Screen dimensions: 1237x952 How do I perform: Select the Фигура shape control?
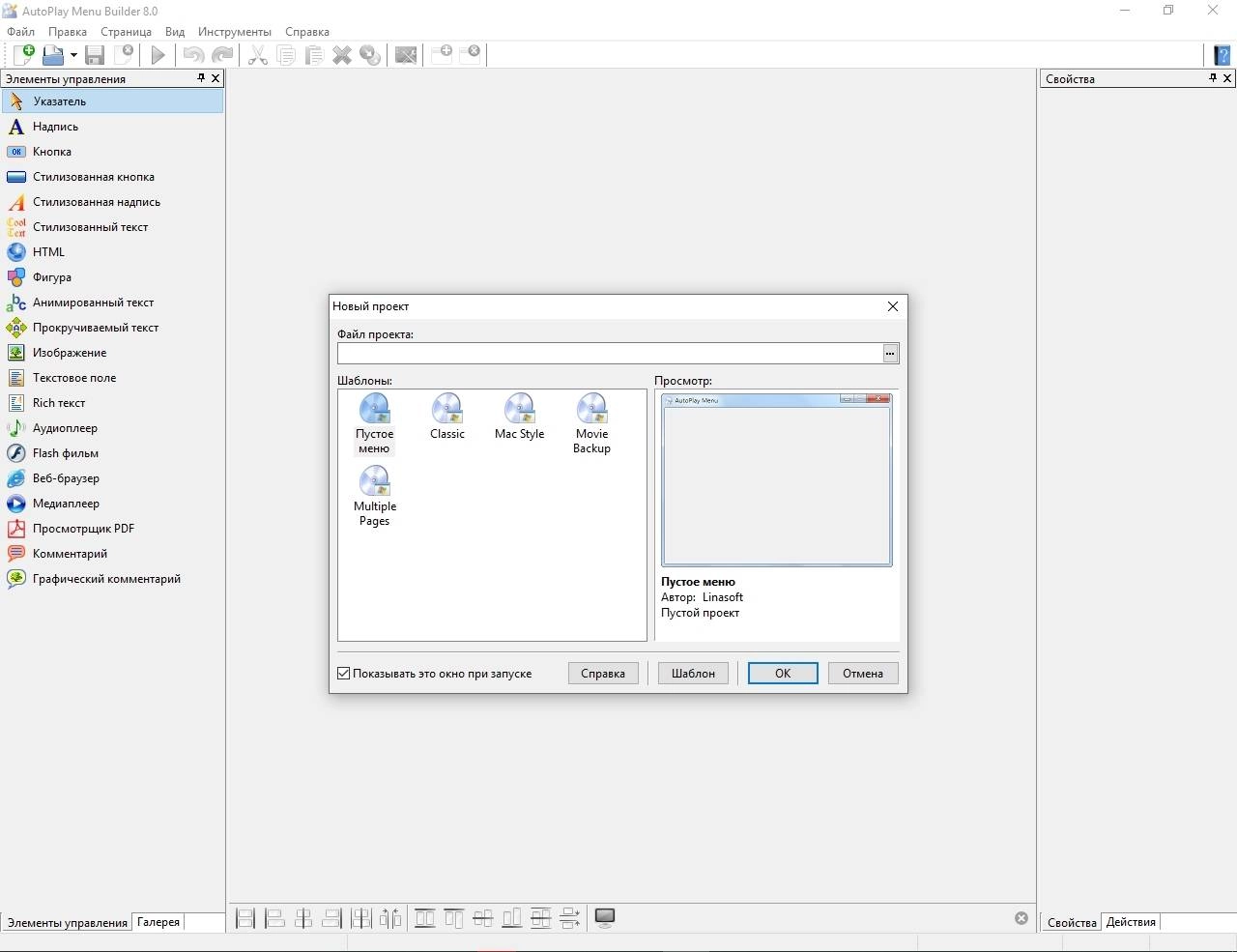pyautogui.click(x=112, y=277)
